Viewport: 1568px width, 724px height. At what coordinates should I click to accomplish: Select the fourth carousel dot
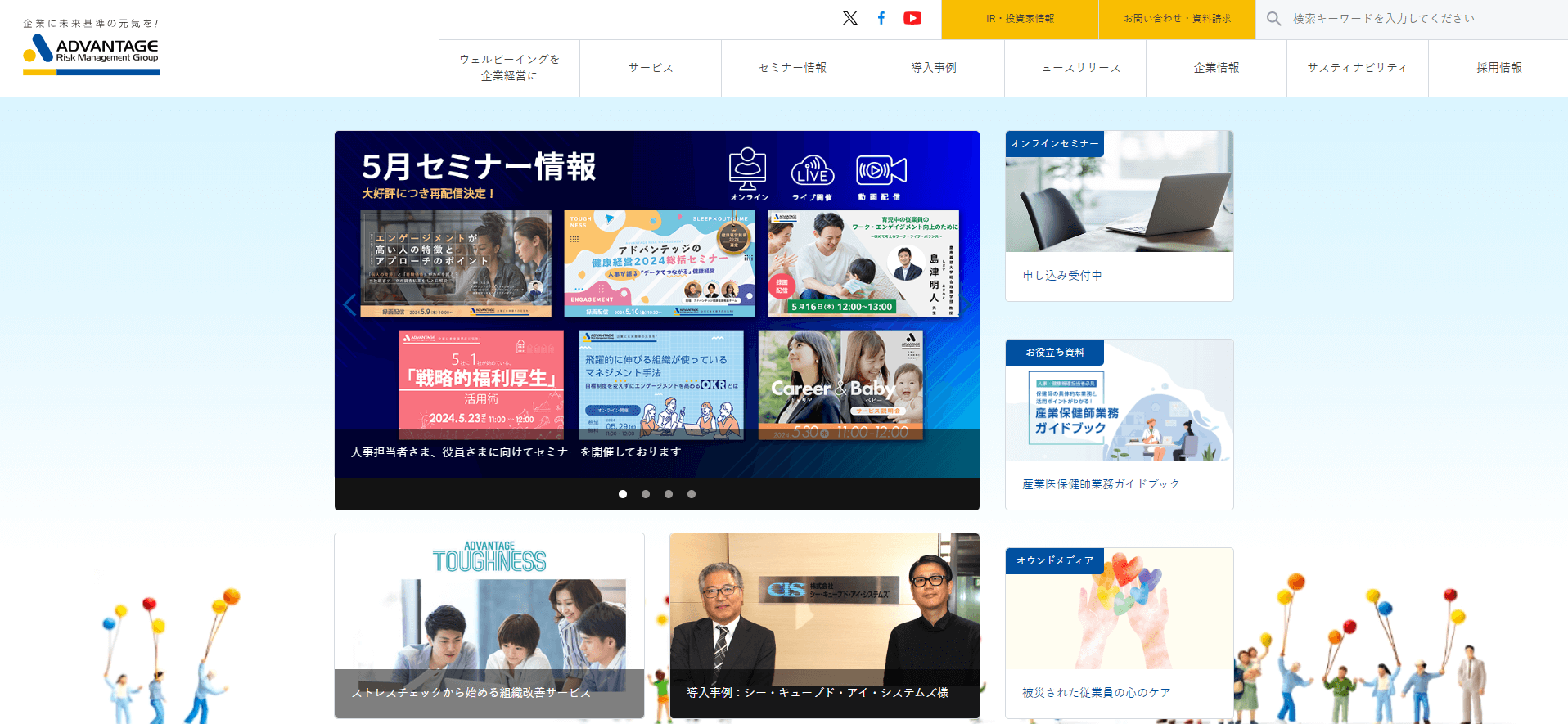(x=692, y=494)
